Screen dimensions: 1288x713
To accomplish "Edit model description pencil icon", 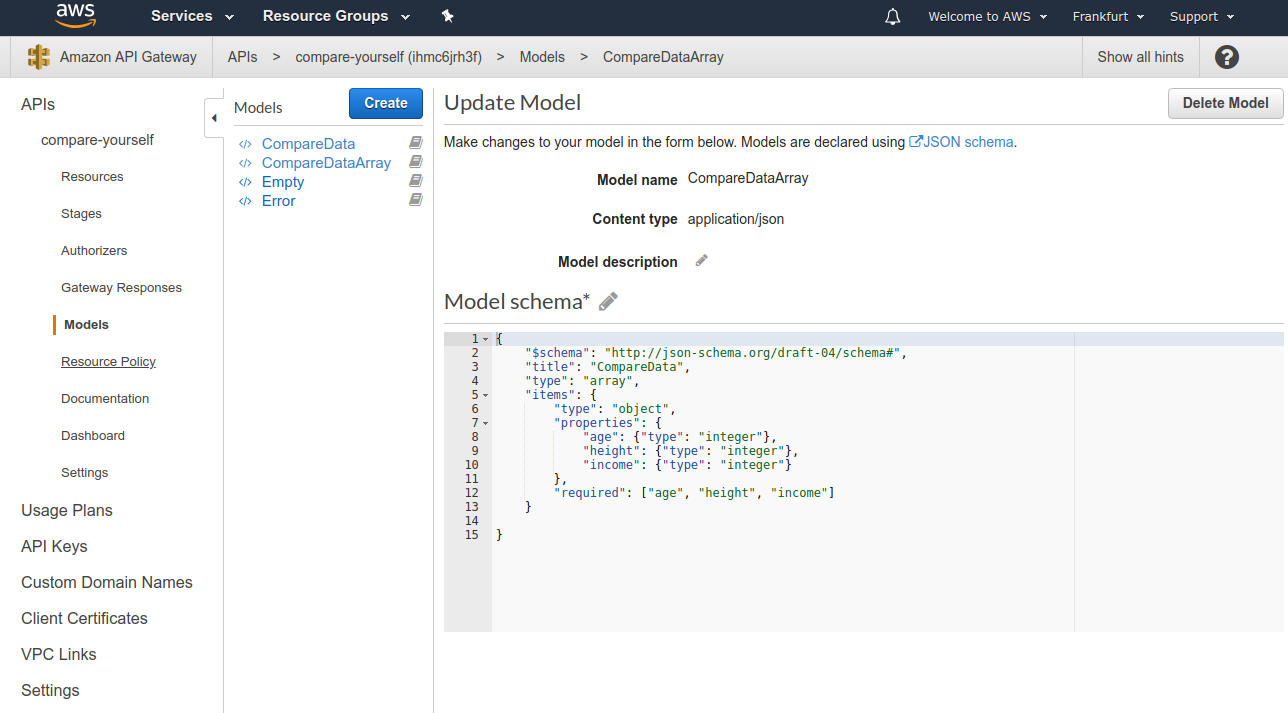I will pyautogui.click(x=702, y=261).
